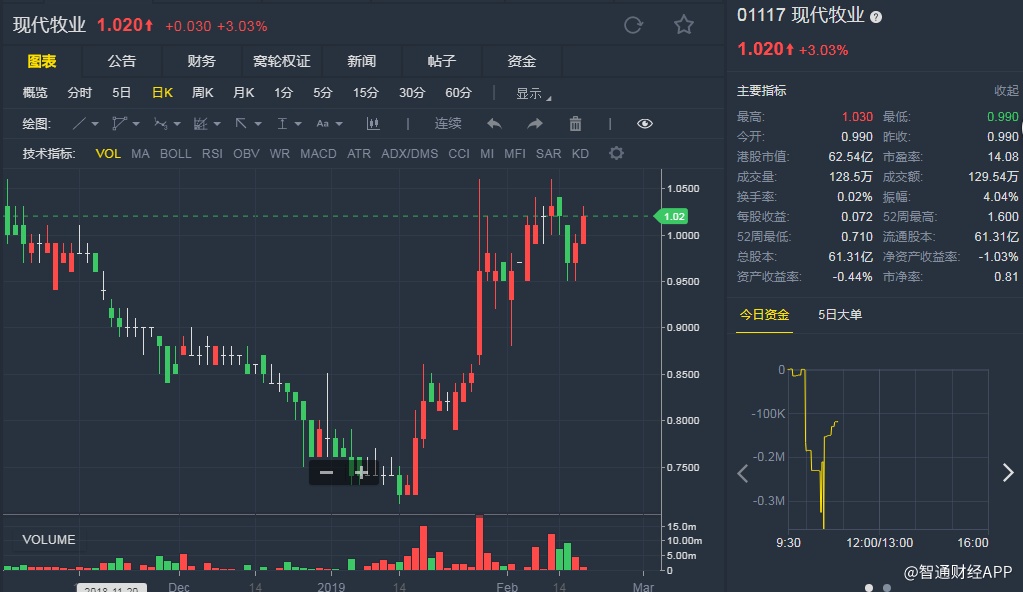Screen dimensions: 1023x592
Task: Select the polyline path drawing tool
Action: pos(119,123)
